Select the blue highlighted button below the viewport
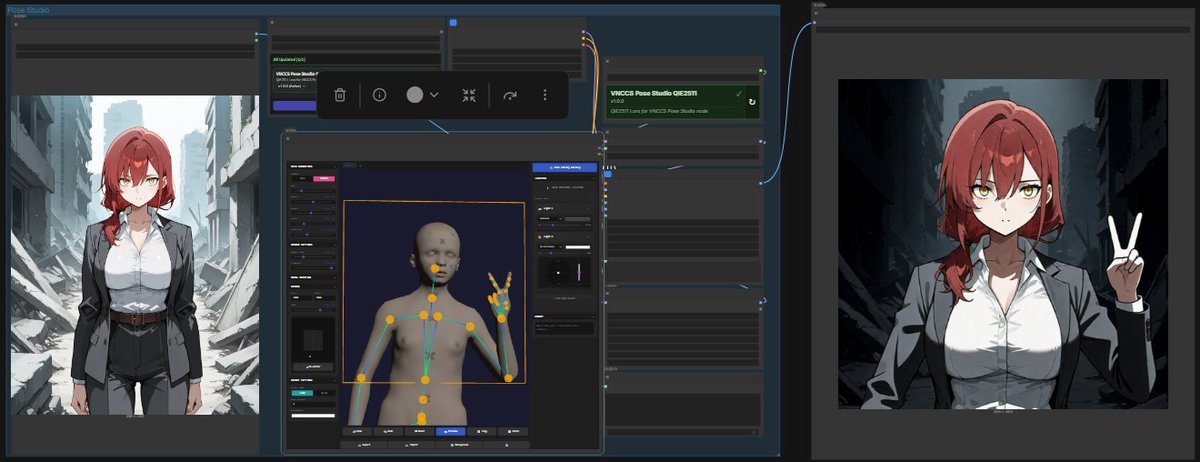The height and width of the screenshot is (462, 1200). coord(450,432)
